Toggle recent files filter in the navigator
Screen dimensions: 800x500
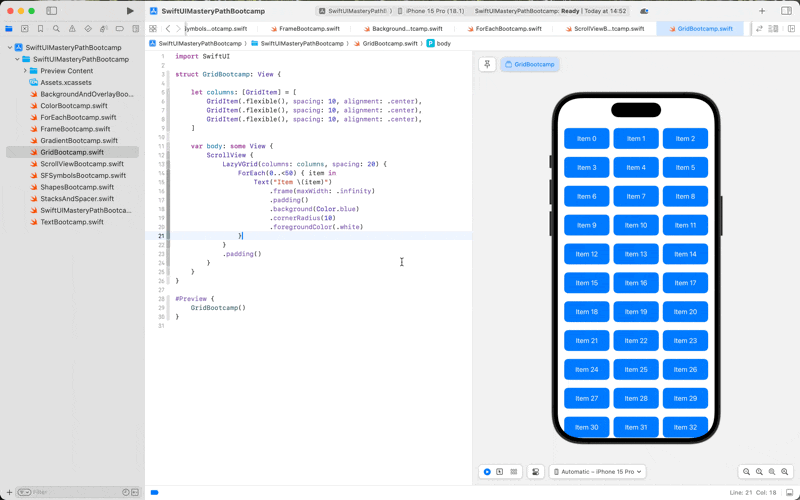[126, 492]
